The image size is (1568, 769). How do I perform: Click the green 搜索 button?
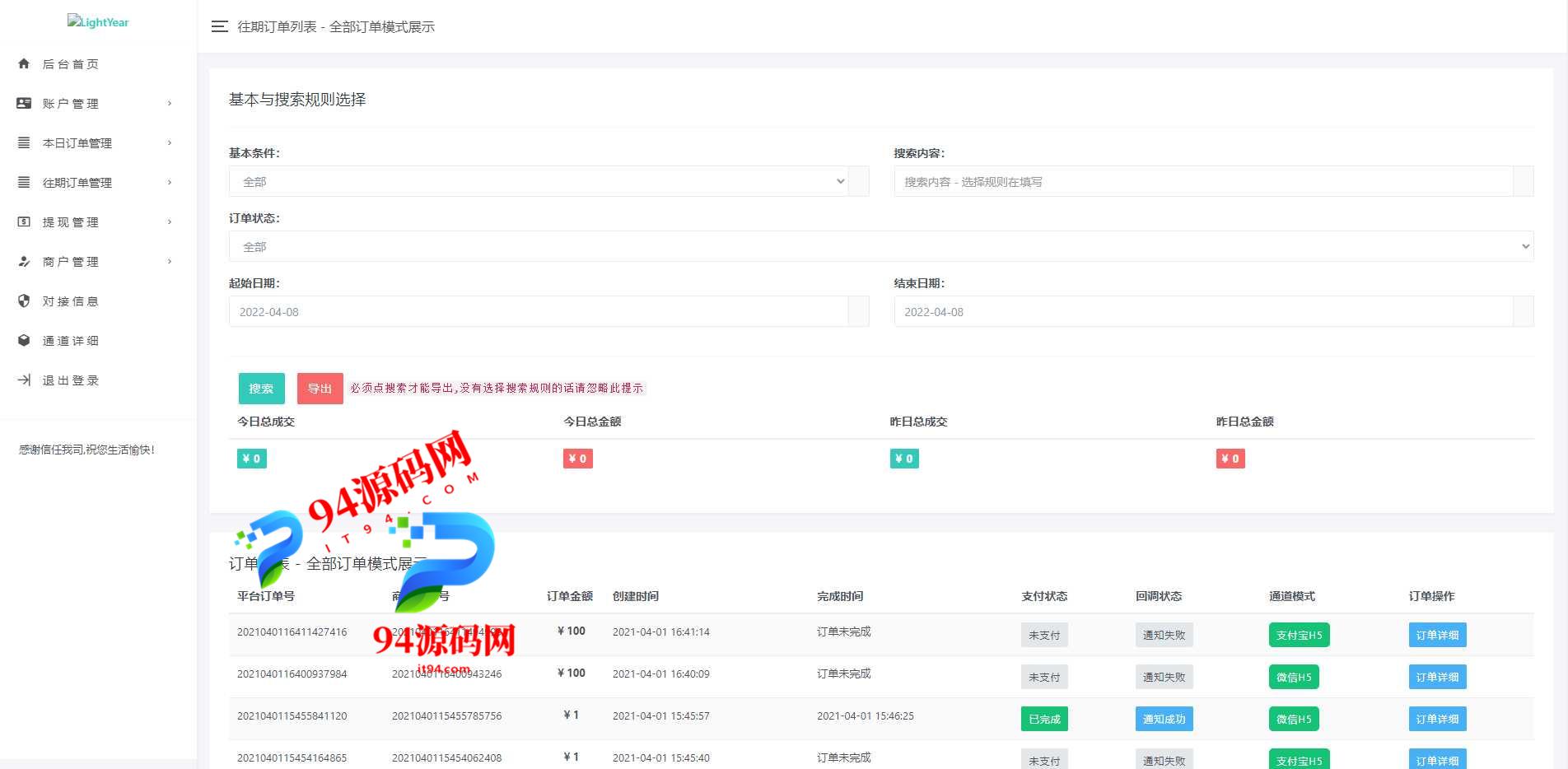point(262,389)
